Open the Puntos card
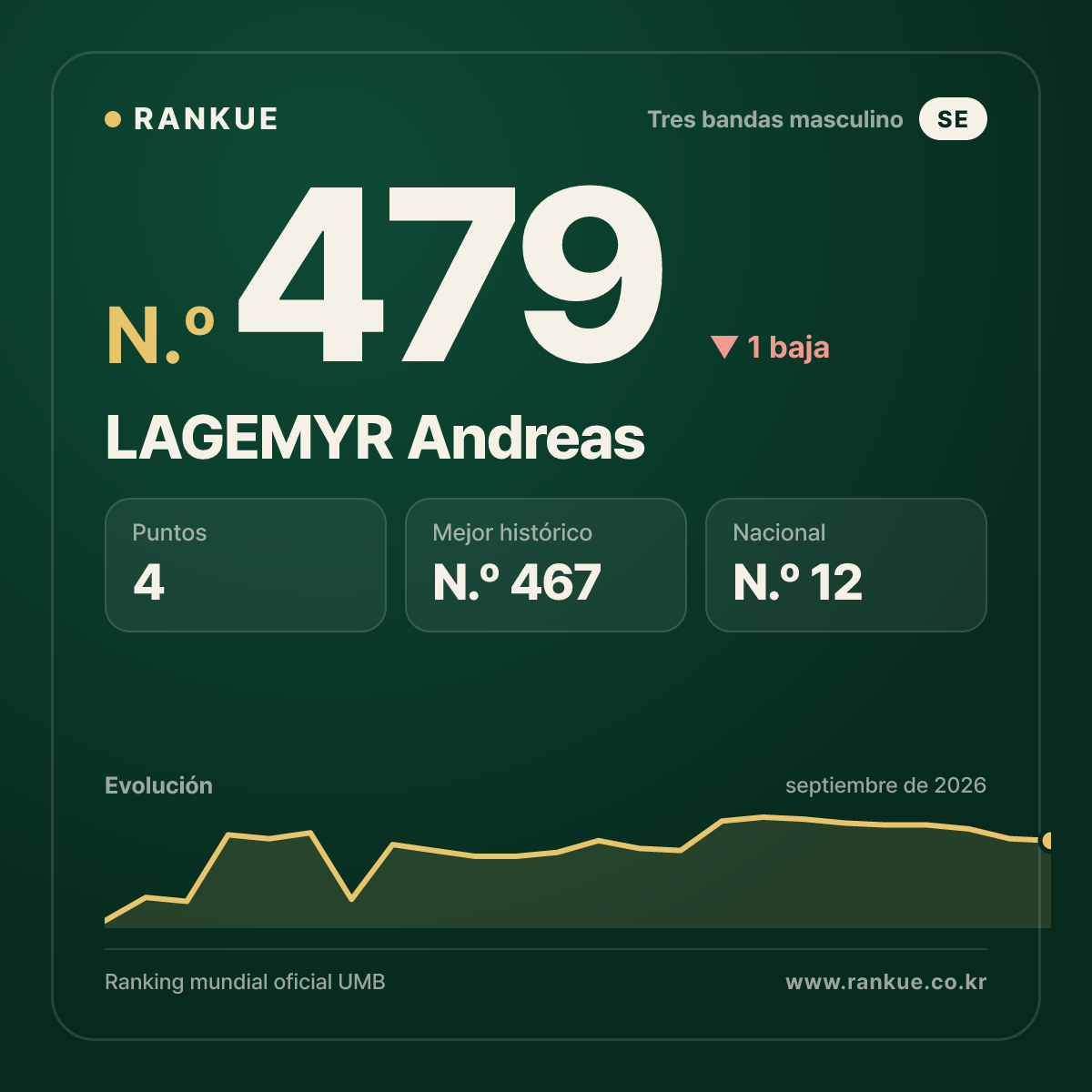The height and width of the screenshot is (1092, 1092). [246, 565]
